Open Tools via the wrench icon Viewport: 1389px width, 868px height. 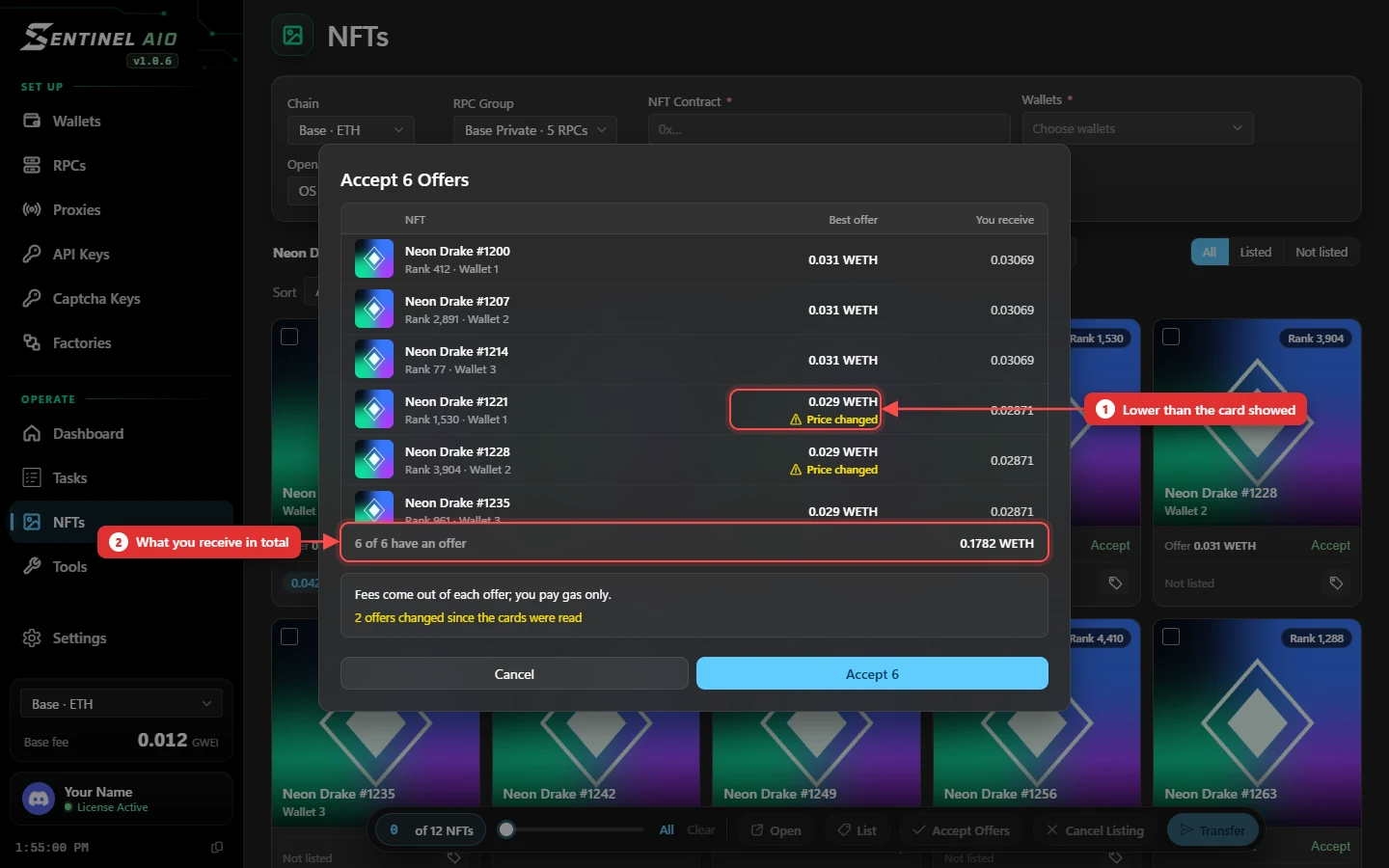(x=32, y=566)
